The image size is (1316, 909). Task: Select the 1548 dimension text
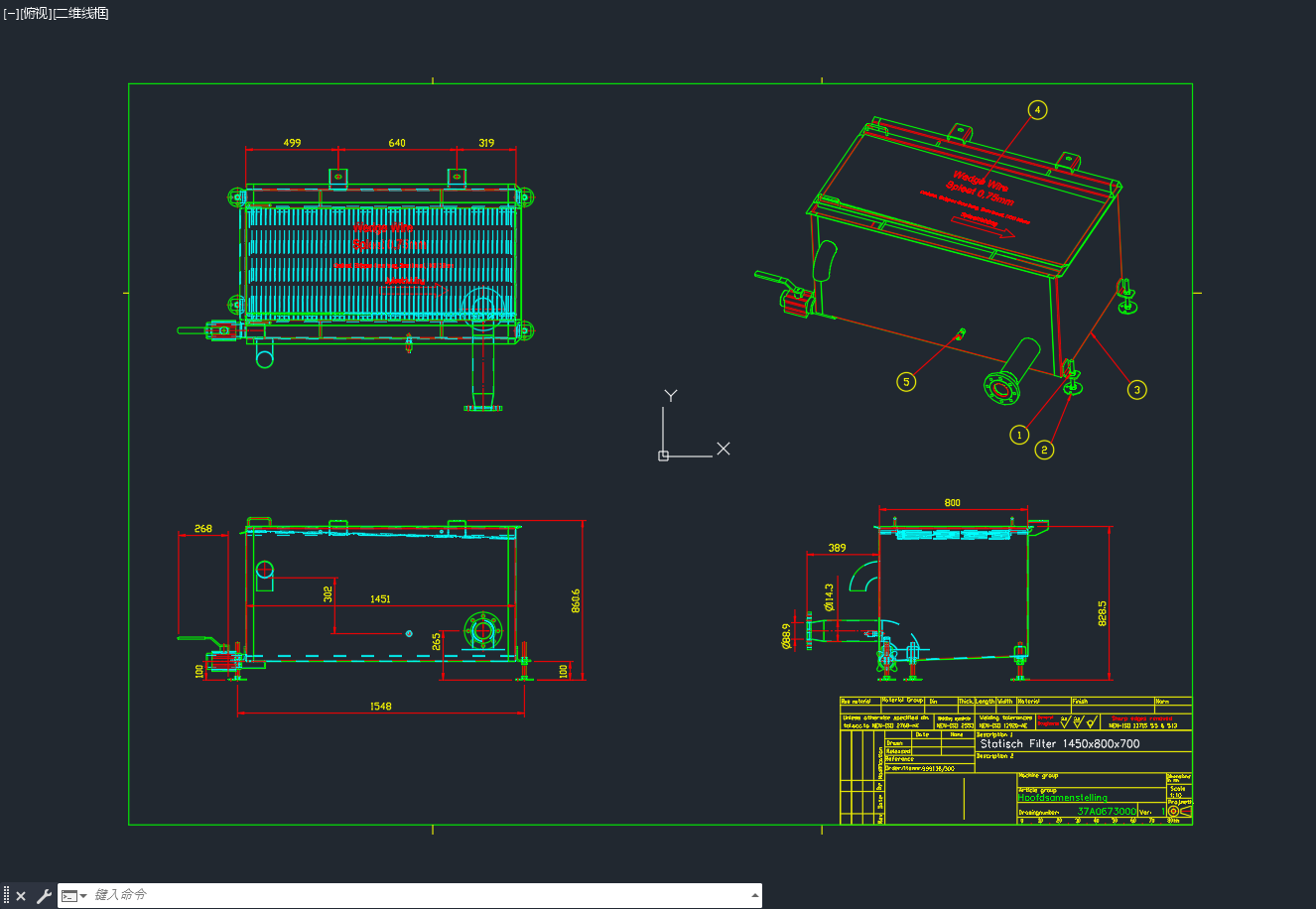[380, 707]
